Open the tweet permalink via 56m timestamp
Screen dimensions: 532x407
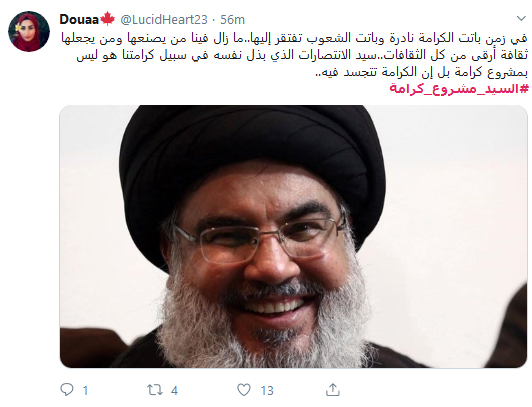point(232,20)
